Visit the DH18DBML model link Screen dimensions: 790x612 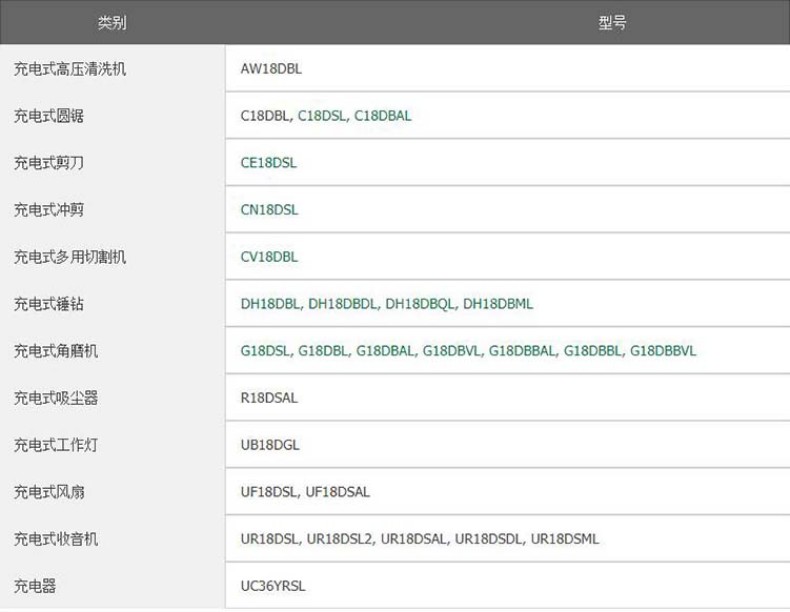[498, 304]
